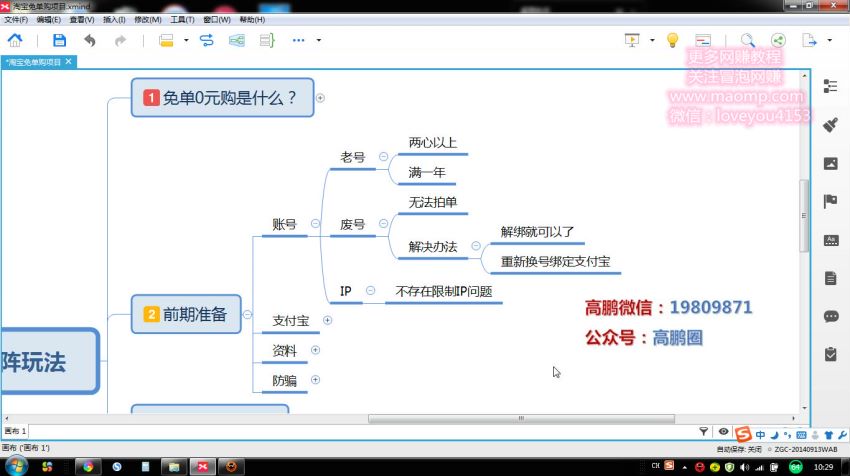Start brainstorming with lightbulb icon
850x476 pixels.
coord(672,40)
